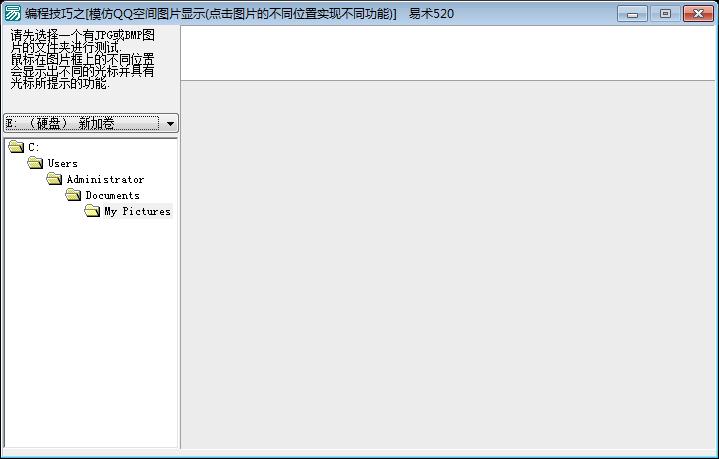The height and width of the screenshot is (459, 719).
Task: Click the C: drive folder icon
Action: 16,147
